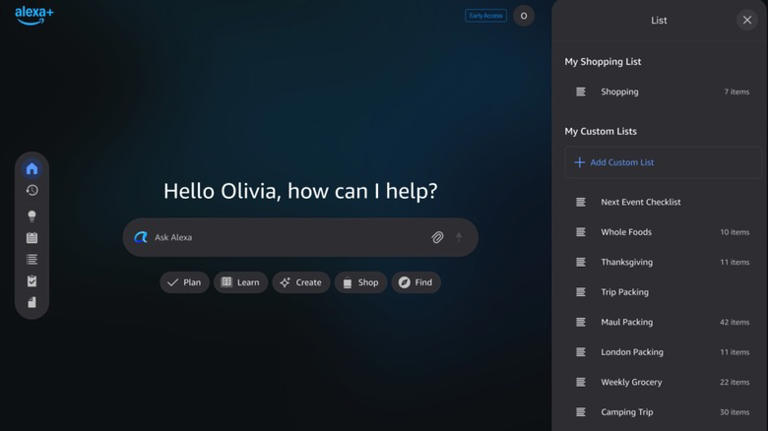Open the checklist clipboard icon in sidebar

tap(32, 281)
